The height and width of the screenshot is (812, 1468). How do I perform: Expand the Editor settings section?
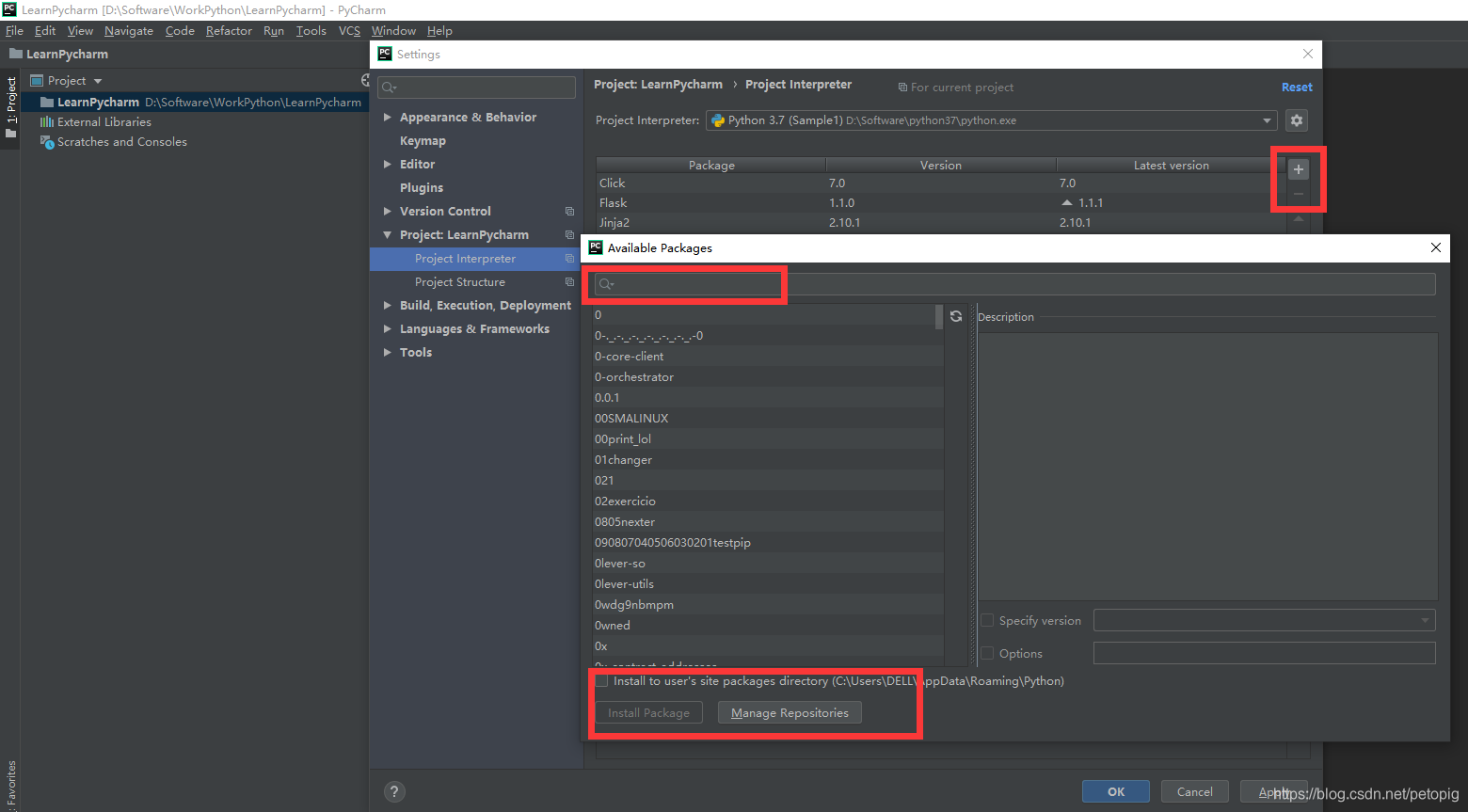click(387, 165)
